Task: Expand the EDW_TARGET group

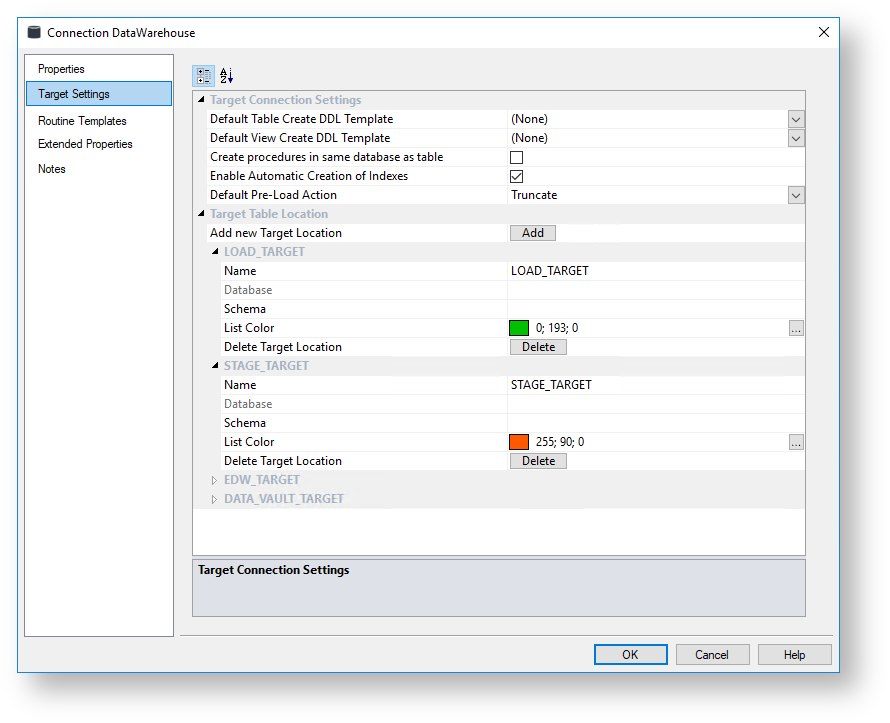Action: click(x=214, y=481)
